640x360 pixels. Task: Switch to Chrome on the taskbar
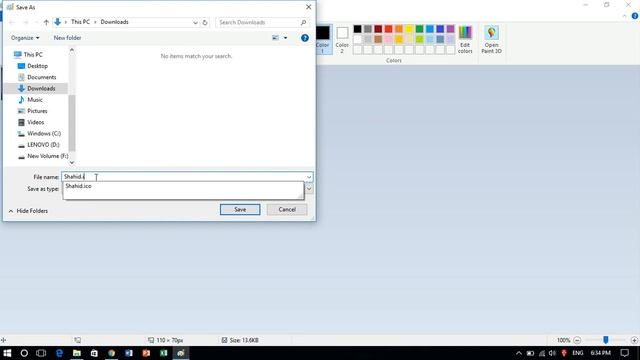point(111,353)
